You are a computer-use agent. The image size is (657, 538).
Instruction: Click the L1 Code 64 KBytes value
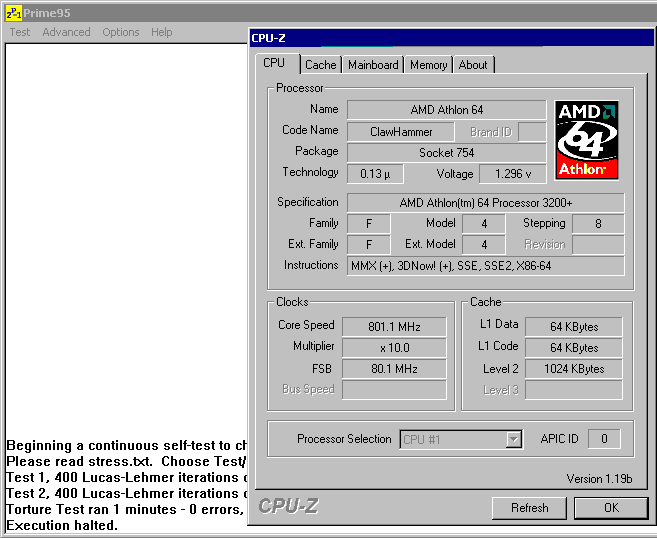tap(574, 348)
